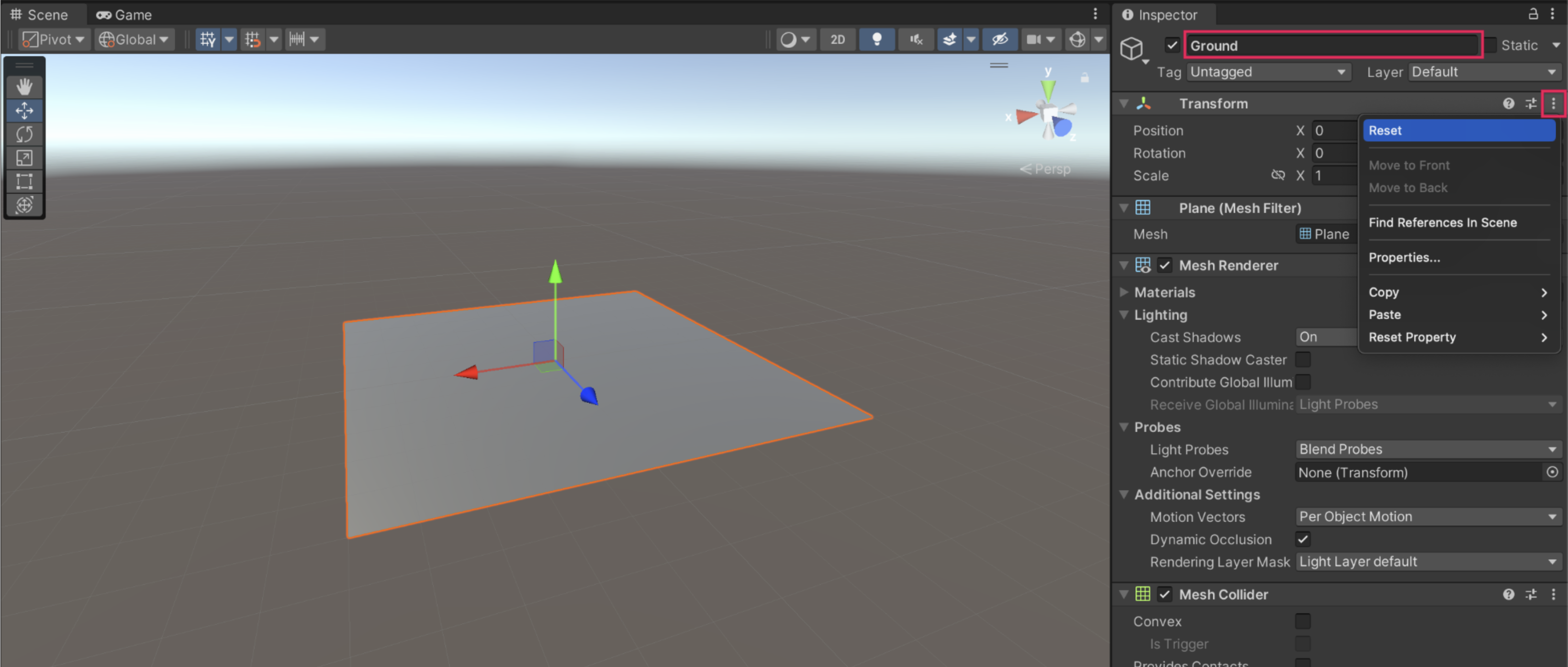Choose Reset from the context menu
The image size is (1568, 667).
click(1458, 130)
